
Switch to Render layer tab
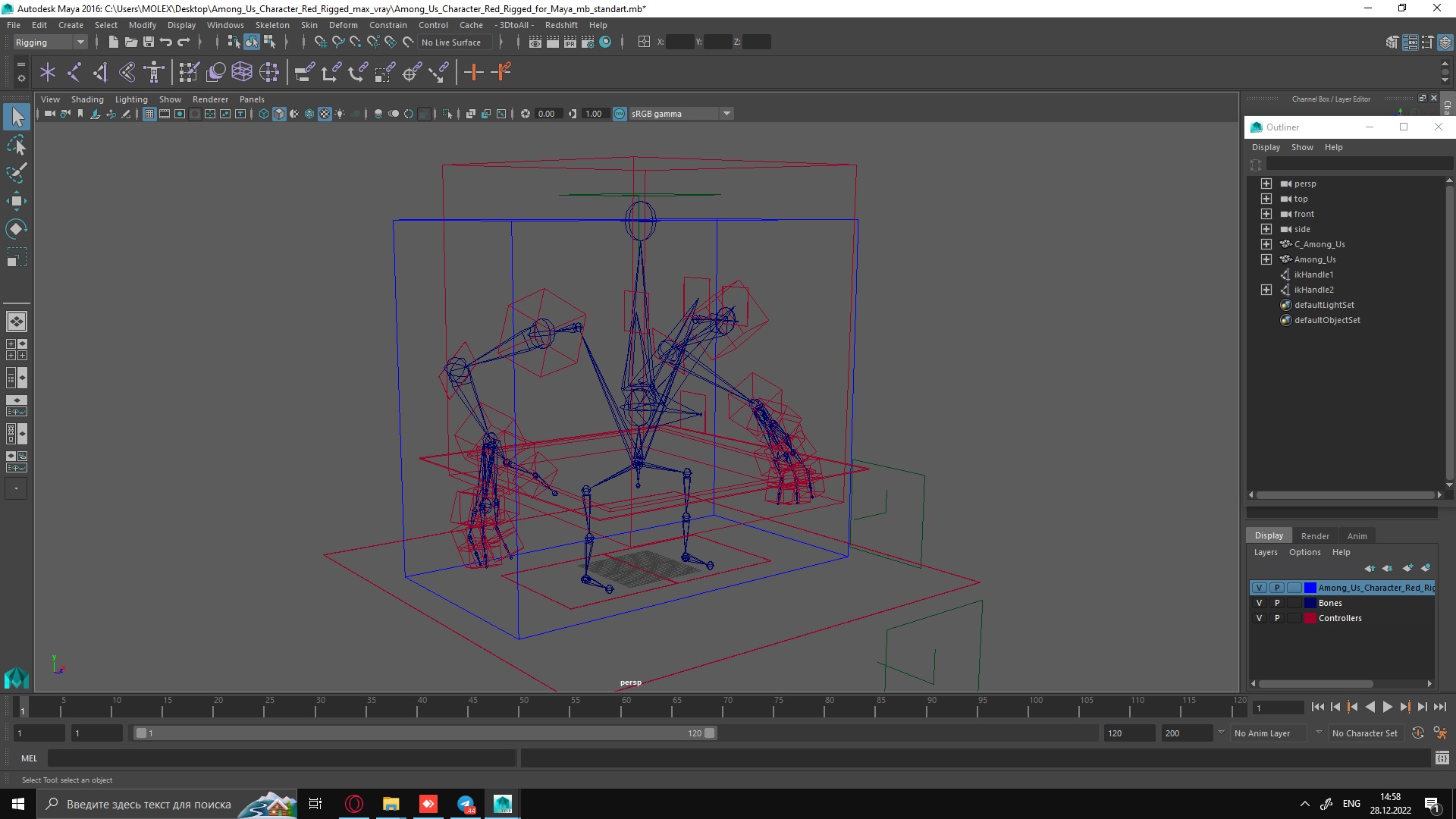[1315, 535]
